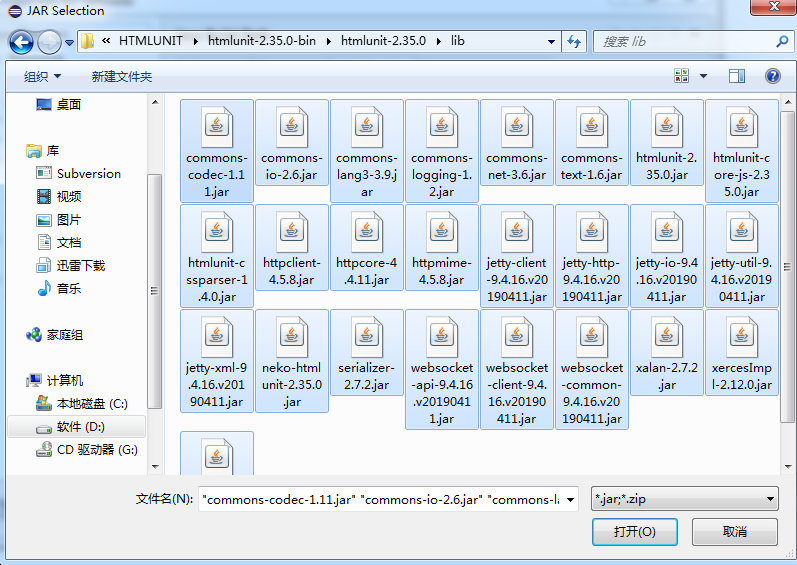Click the change view icon
Viewport: 797px width, 565px height.
pyautogui.click(x=682, y=76)
